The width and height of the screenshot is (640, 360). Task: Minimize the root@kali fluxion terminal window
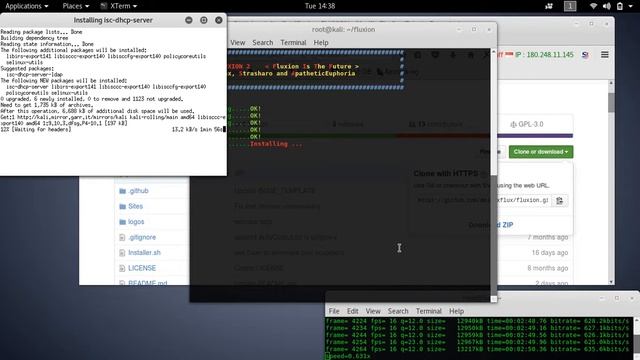point(459,29)
